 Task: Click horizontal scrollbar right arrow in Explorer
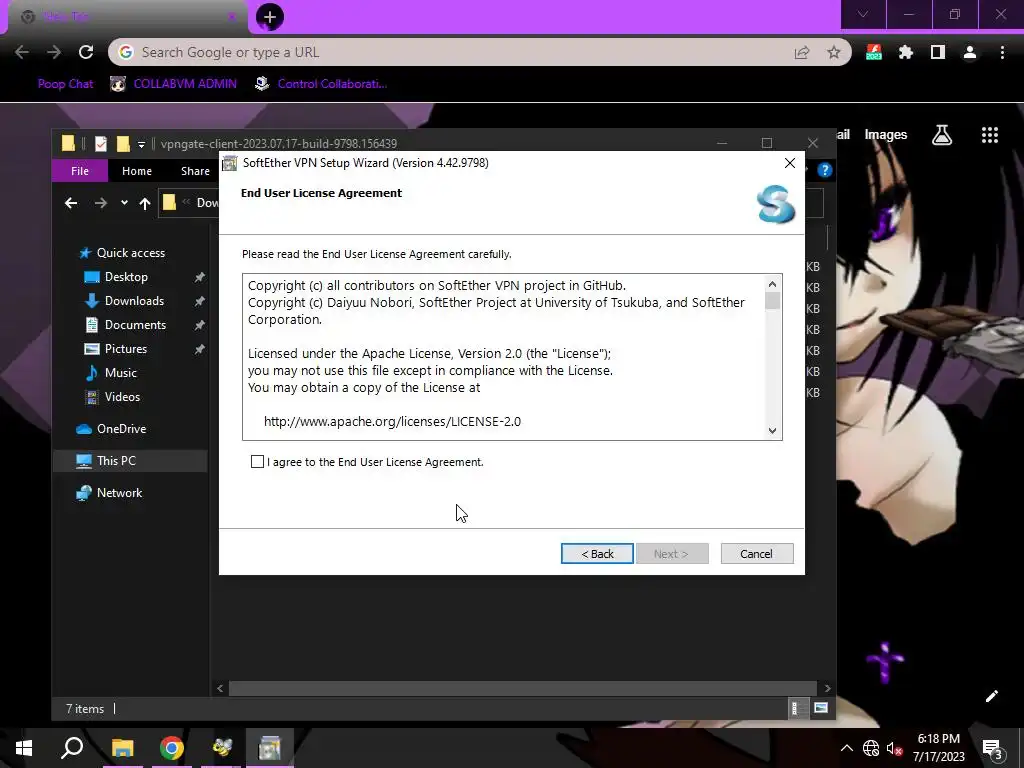[827, 688]
